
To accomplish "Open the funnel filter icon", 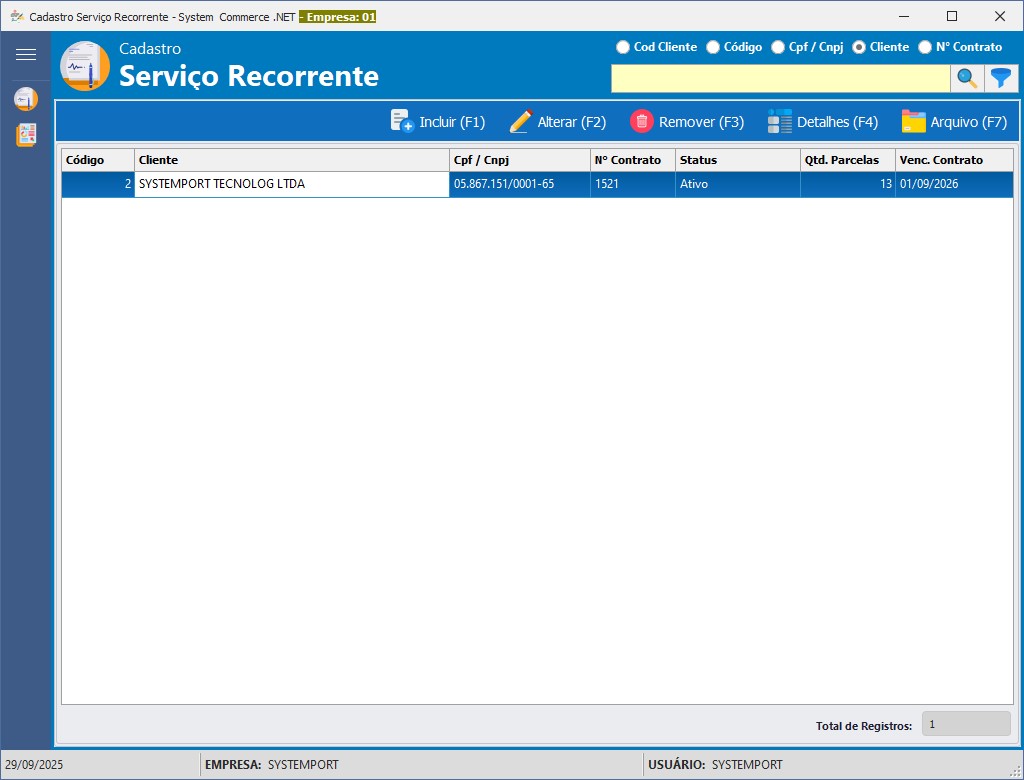I will [x=1002, y=78].
